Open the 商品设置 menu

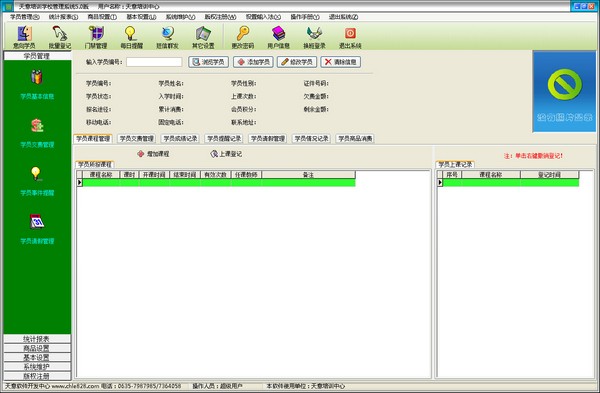102,17
